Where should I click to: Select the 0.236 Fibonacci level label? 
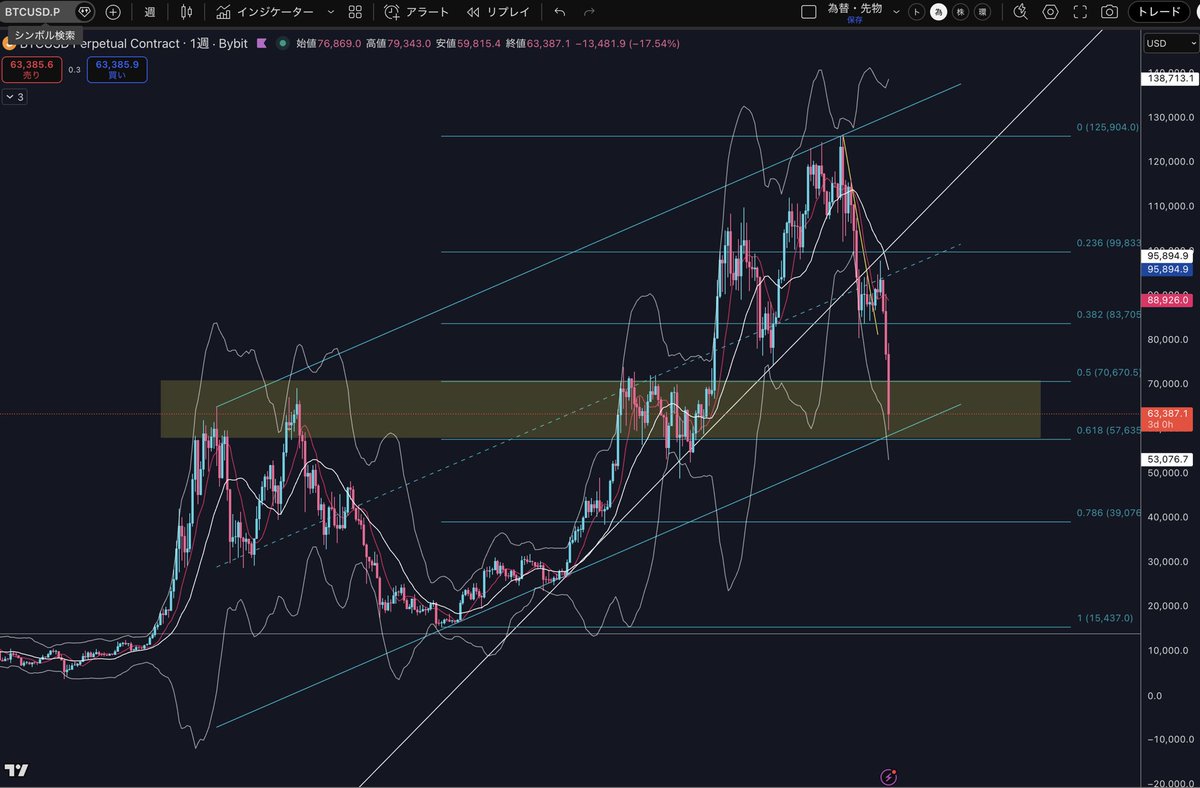[x=1108, y=243]
